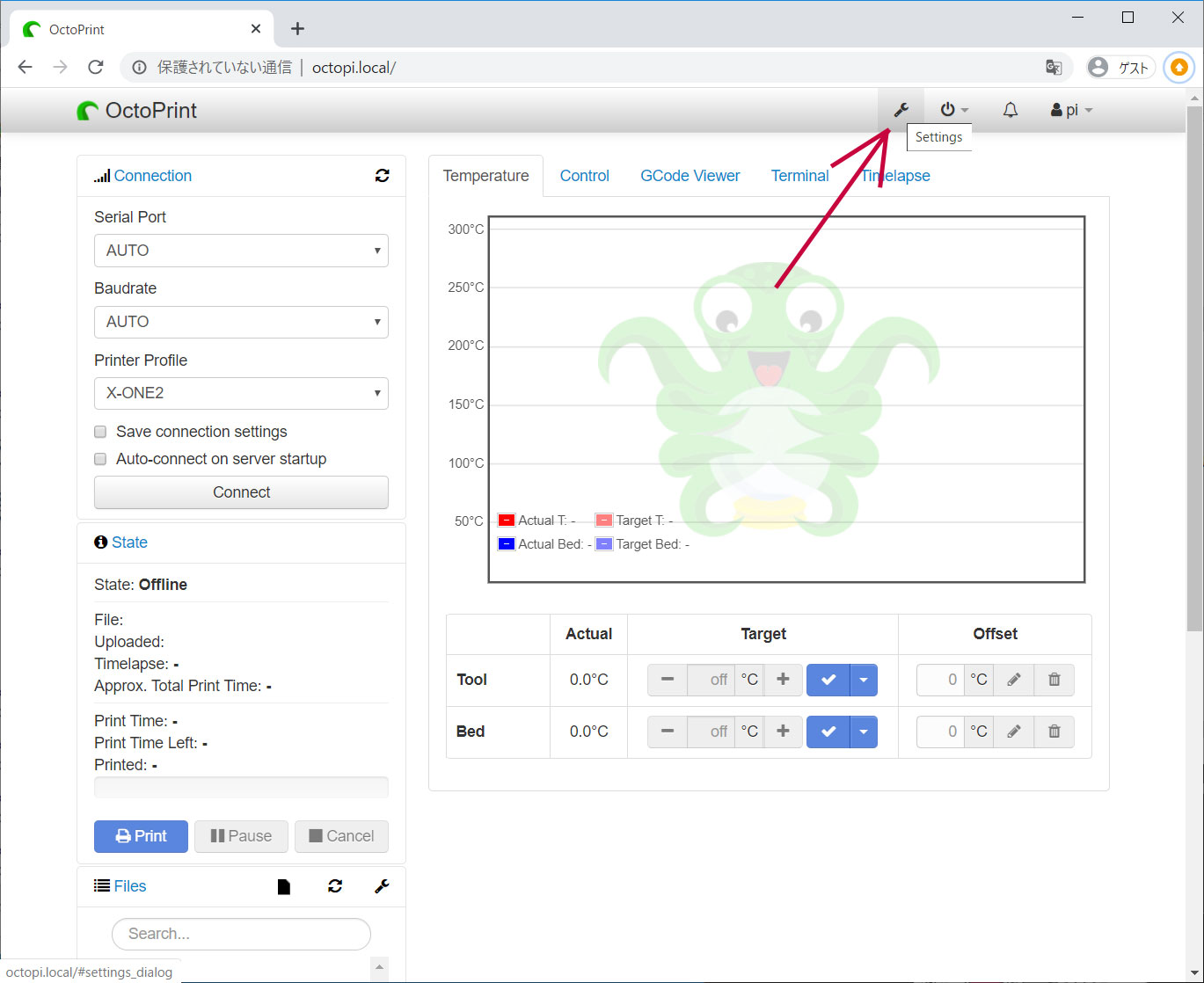
Task: Switch to the Control tab
Action: [x=585, y=176]
